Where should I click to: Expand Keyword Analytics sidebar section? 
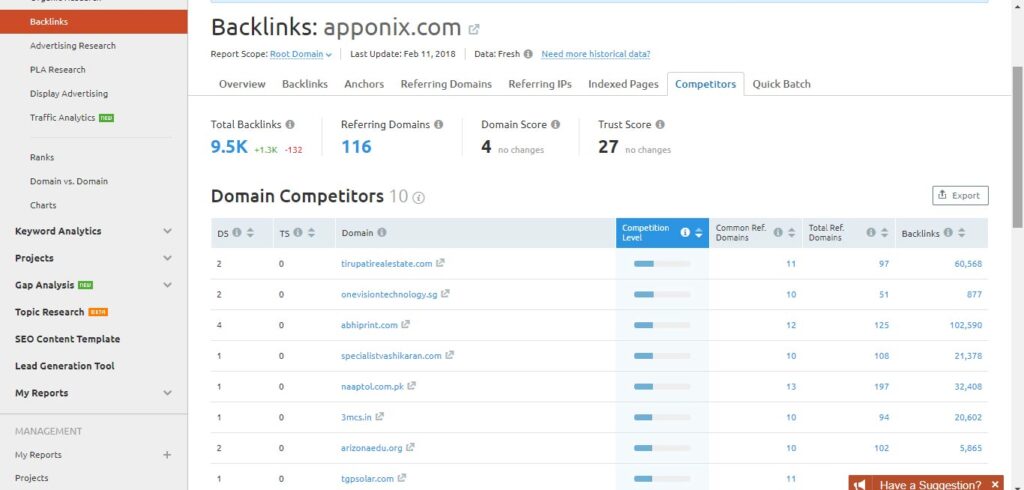(167, 231)
